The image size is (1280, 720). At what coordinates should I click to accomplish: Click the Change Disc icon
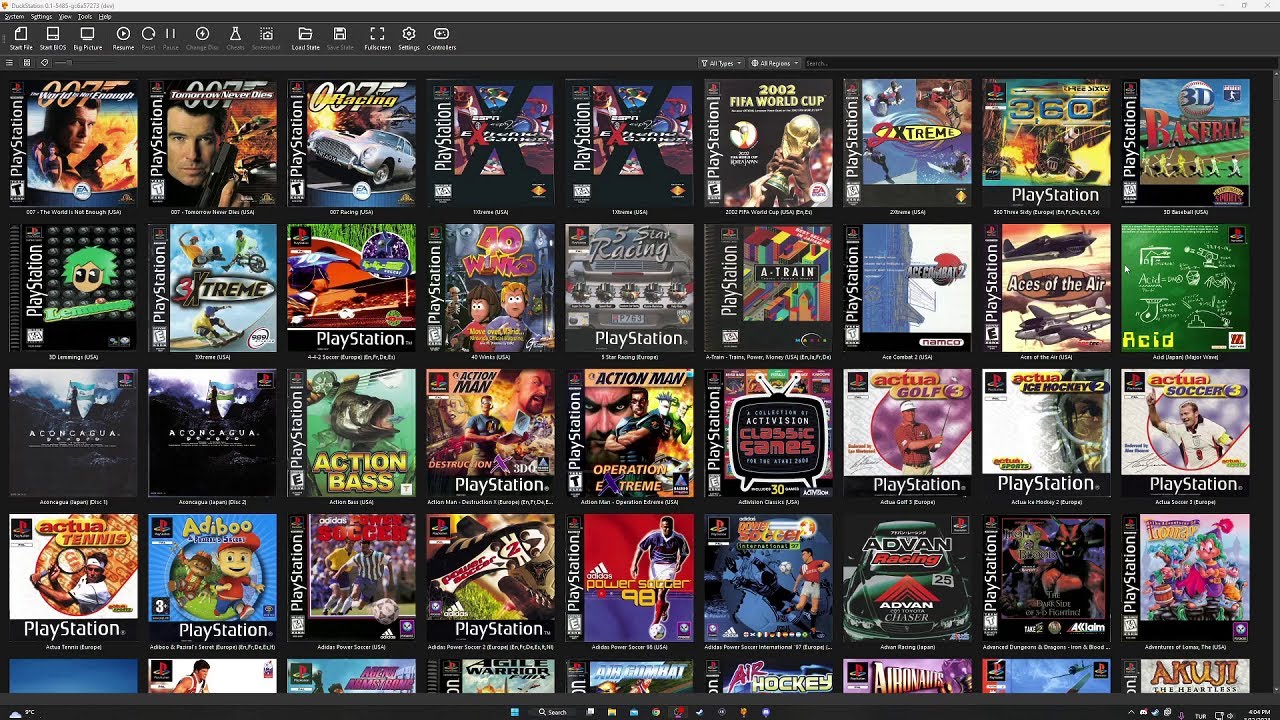(x=202, y=38)
